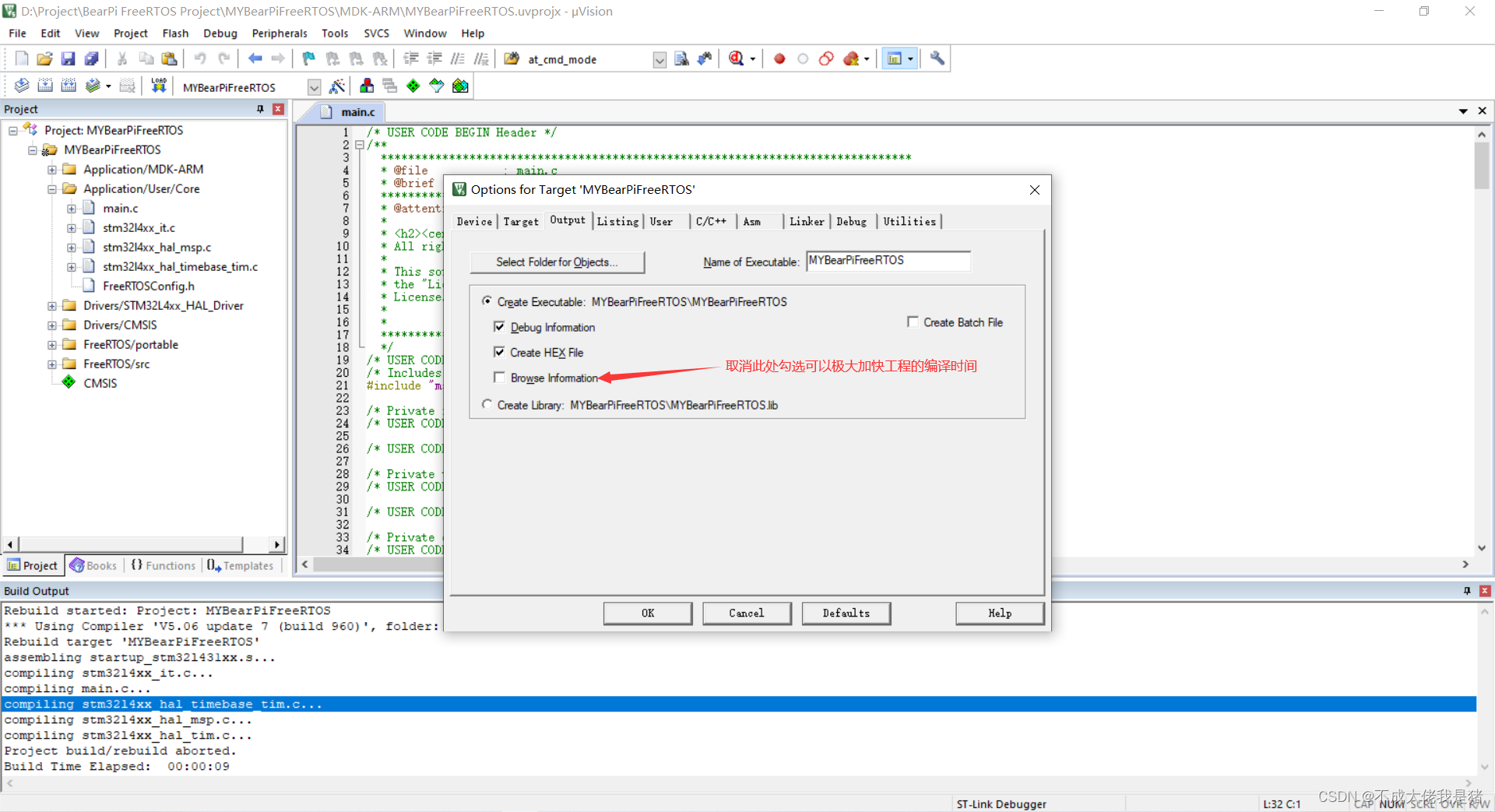Untick the Create HEX File checkbox
This screenshot has width=1495, height=812.
499,352
